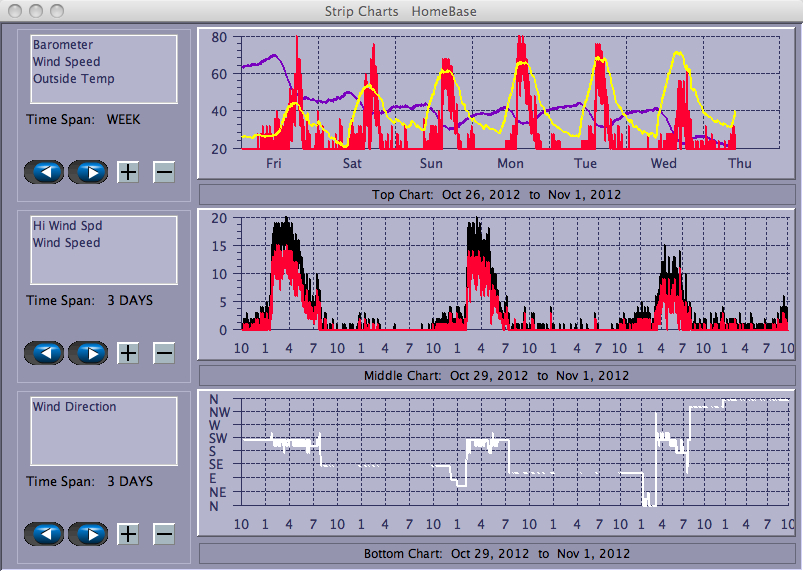Select Wind Direction in the bottom list

pyautogui.click(x=74, y=407)
